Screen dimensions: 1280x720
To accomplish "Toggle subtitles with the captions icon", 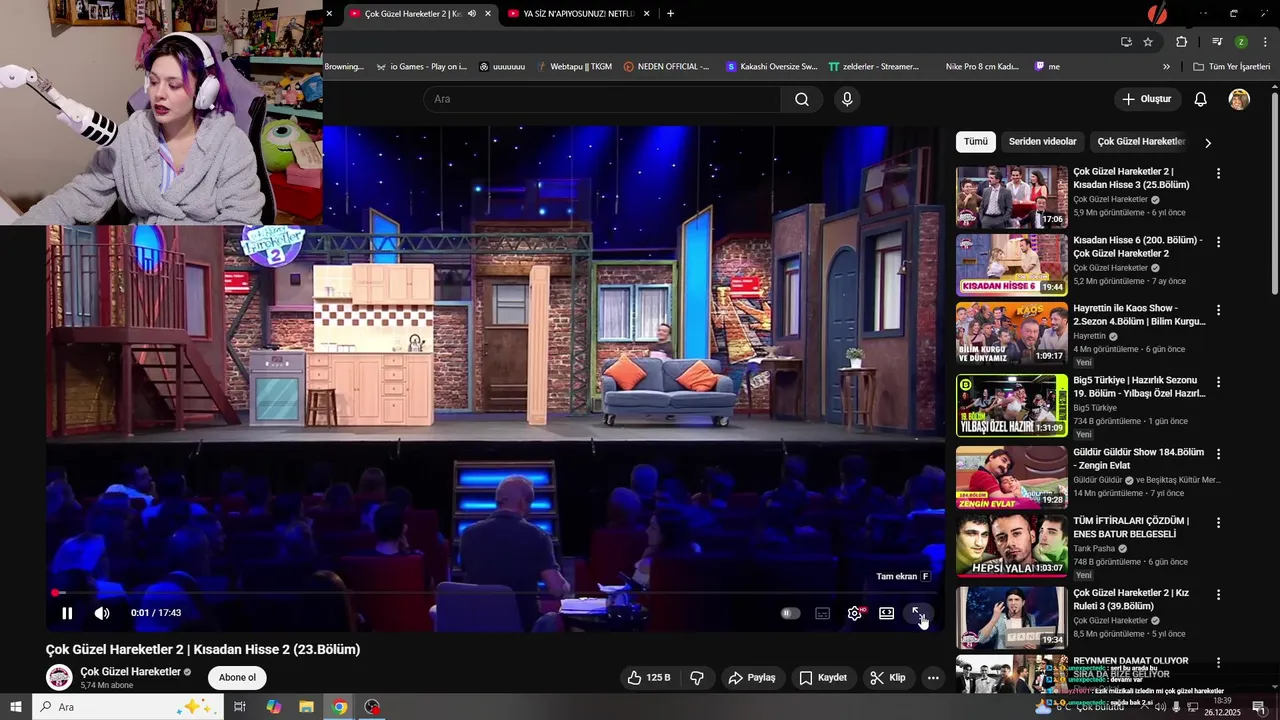I will click(x=822, y=613).
